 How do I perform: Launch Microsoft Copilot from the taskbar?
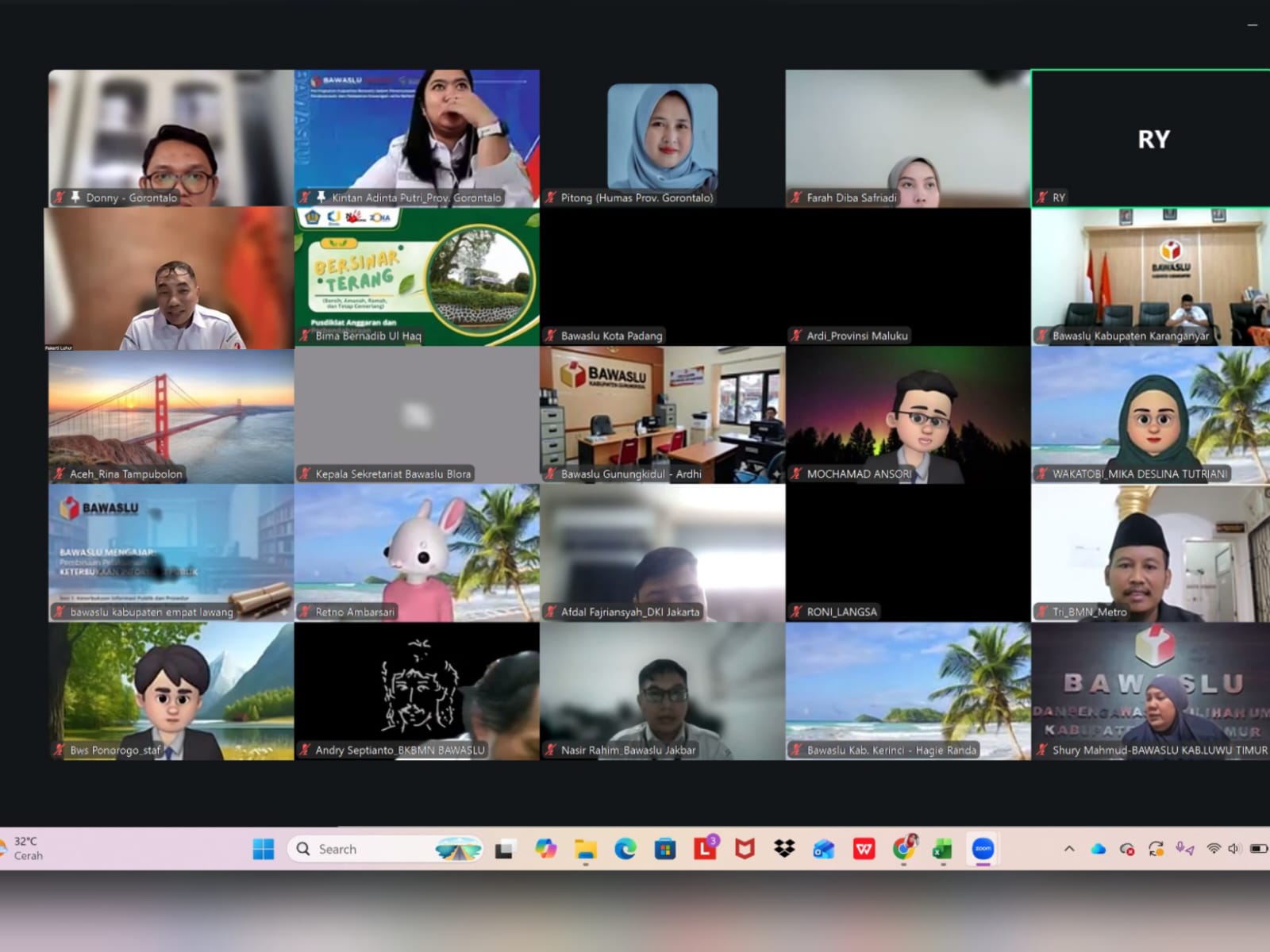[x=546, y=849]
